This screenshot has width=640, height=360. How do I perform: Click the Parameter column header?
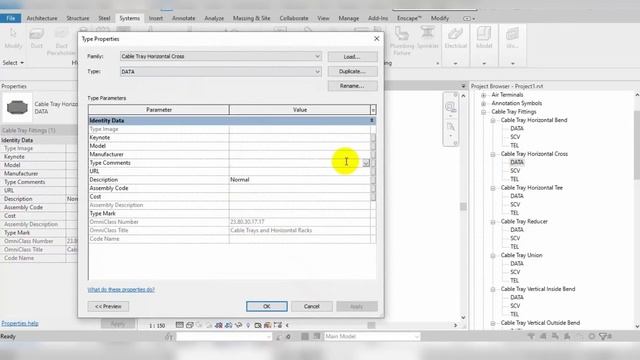pos(159,109)
